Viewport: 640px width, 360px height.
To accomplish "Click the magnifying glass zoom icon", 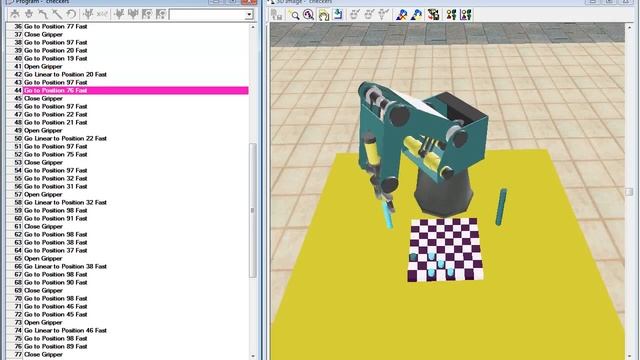I will pos(294,15).
